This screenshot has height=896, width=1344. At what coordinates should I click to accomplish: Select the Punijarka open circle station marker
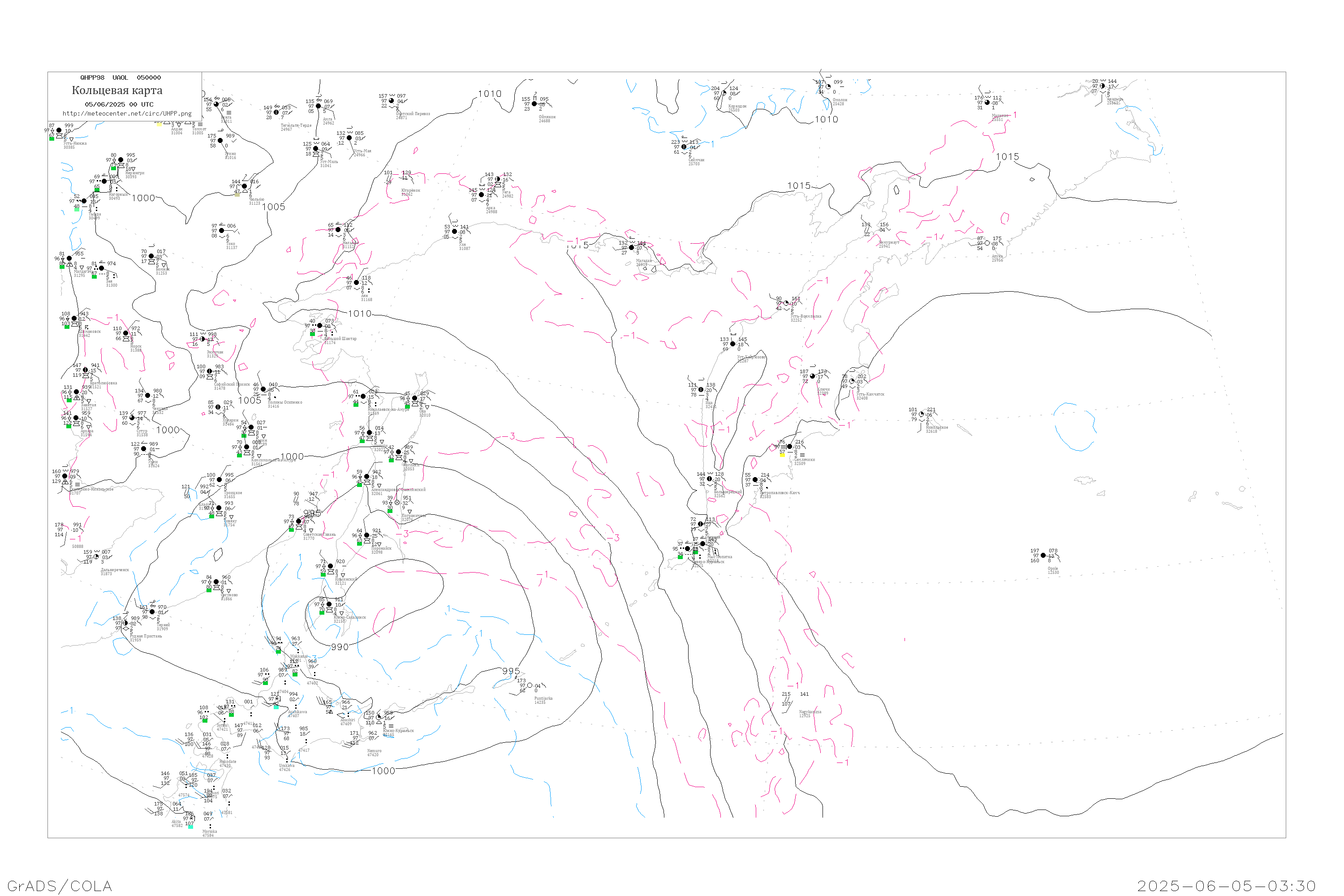(530, 686)
